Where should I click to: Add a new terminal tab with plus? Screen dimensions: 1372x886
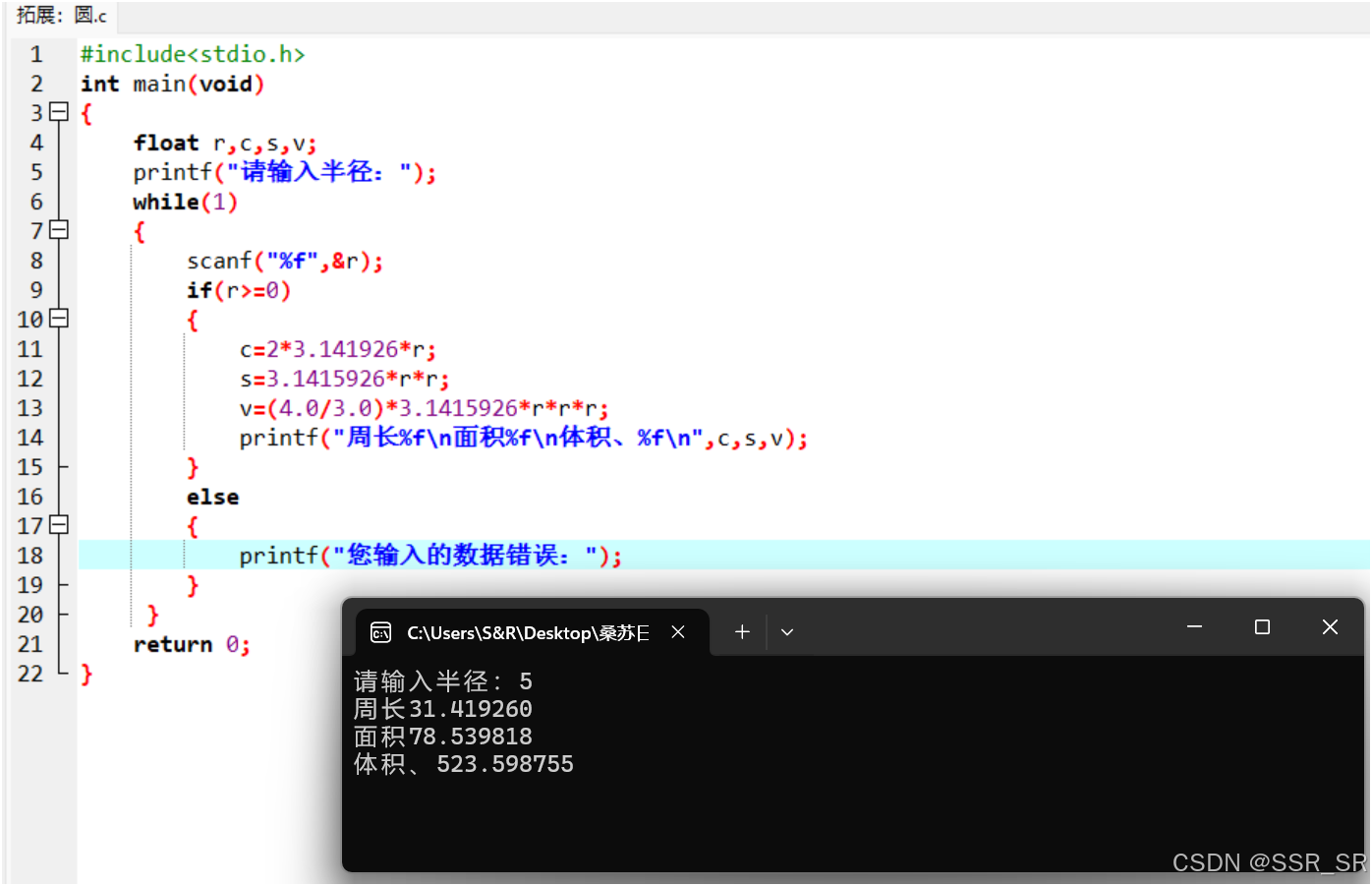(742, 632)
